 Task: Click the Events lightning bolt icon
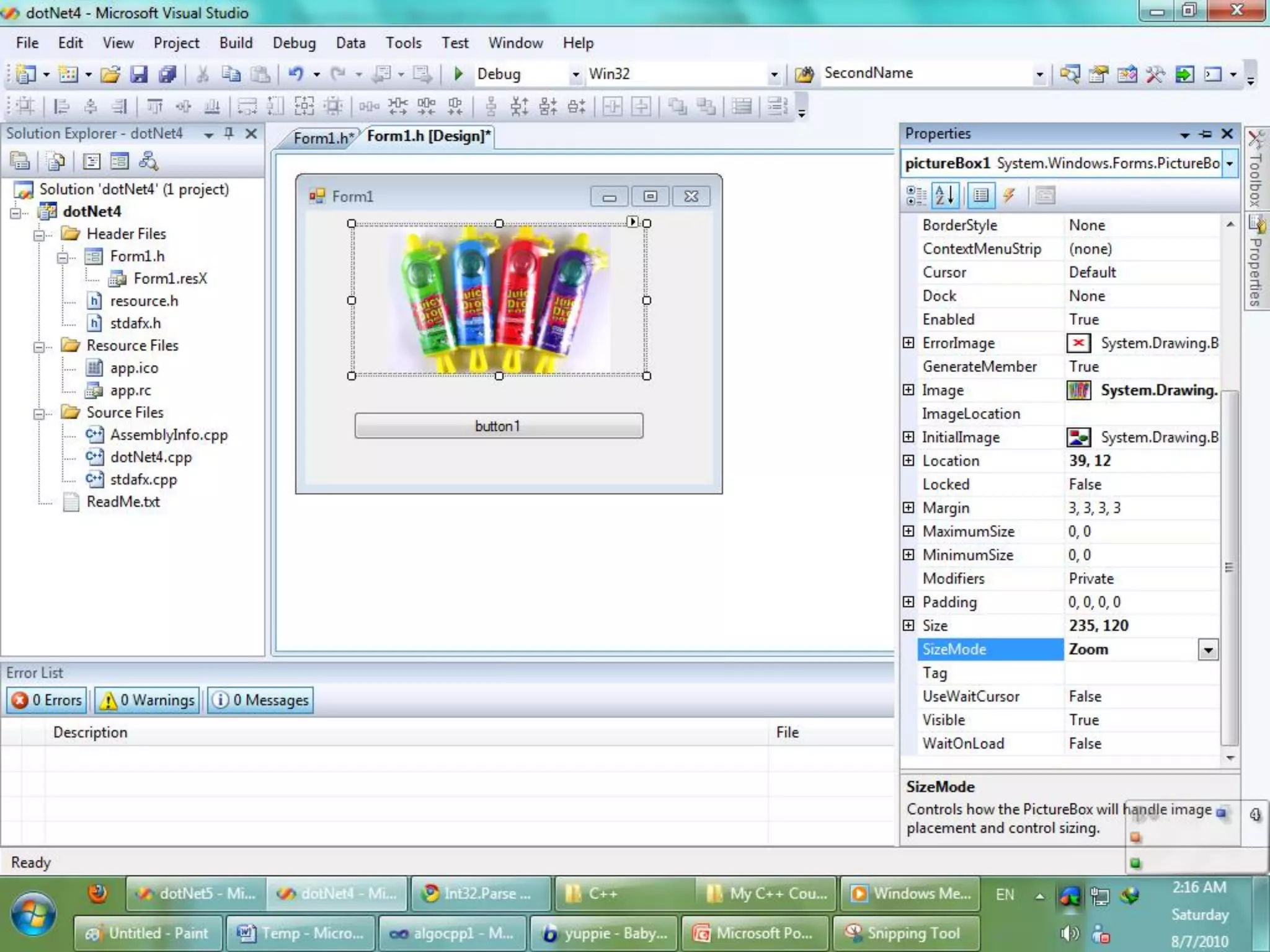(x=1009, y=196)
